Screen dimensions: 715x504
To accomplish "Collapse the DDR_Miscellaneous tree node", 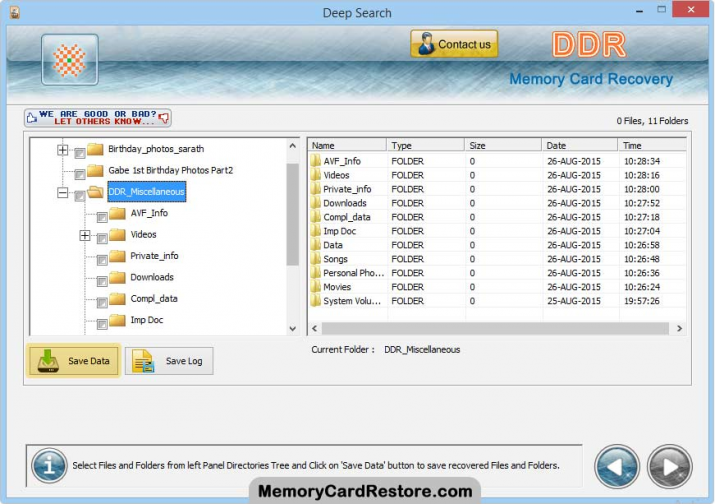I will 63,193.
